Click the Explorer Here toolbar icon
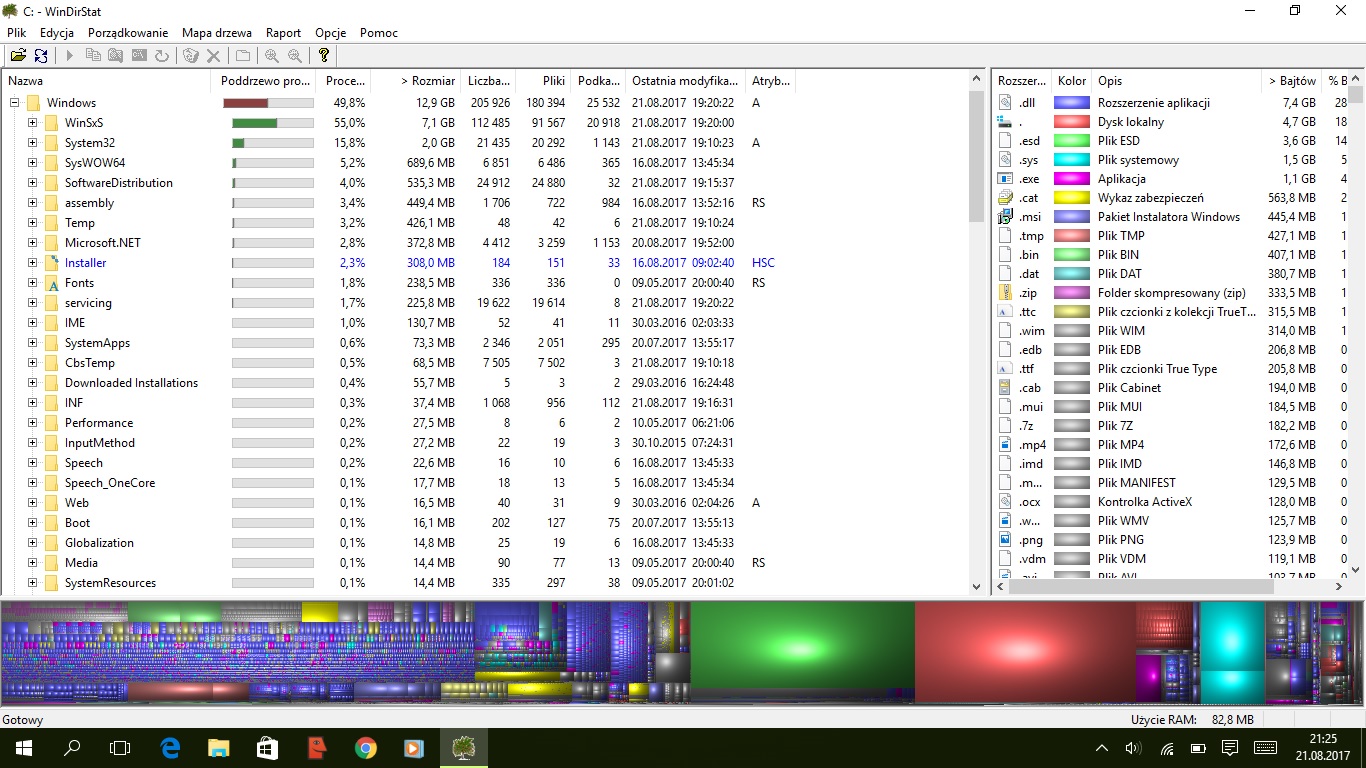 click(x=116, y=56)
